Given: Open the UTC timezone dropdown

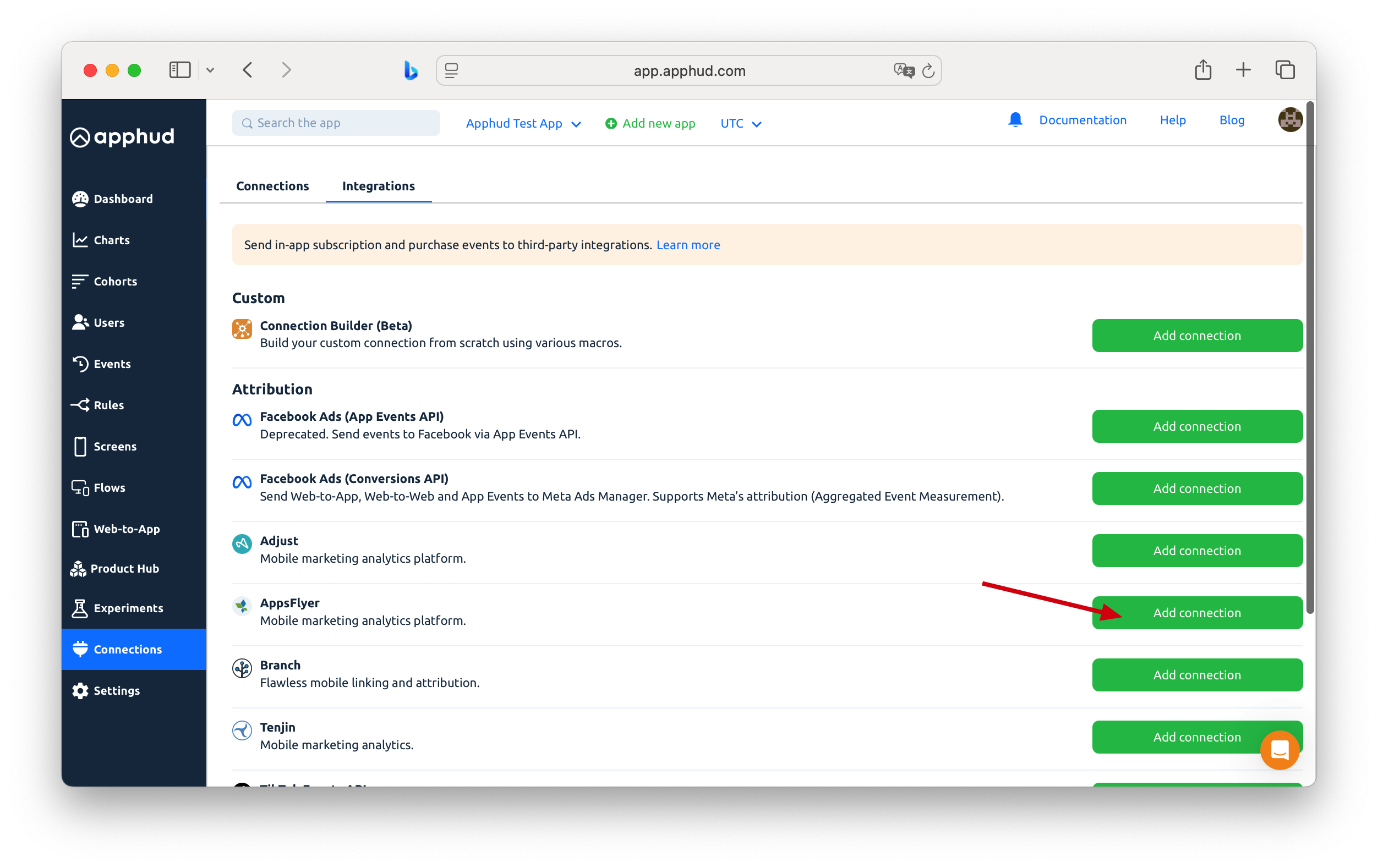Looking at the screenshot, I should coord(741,124).
